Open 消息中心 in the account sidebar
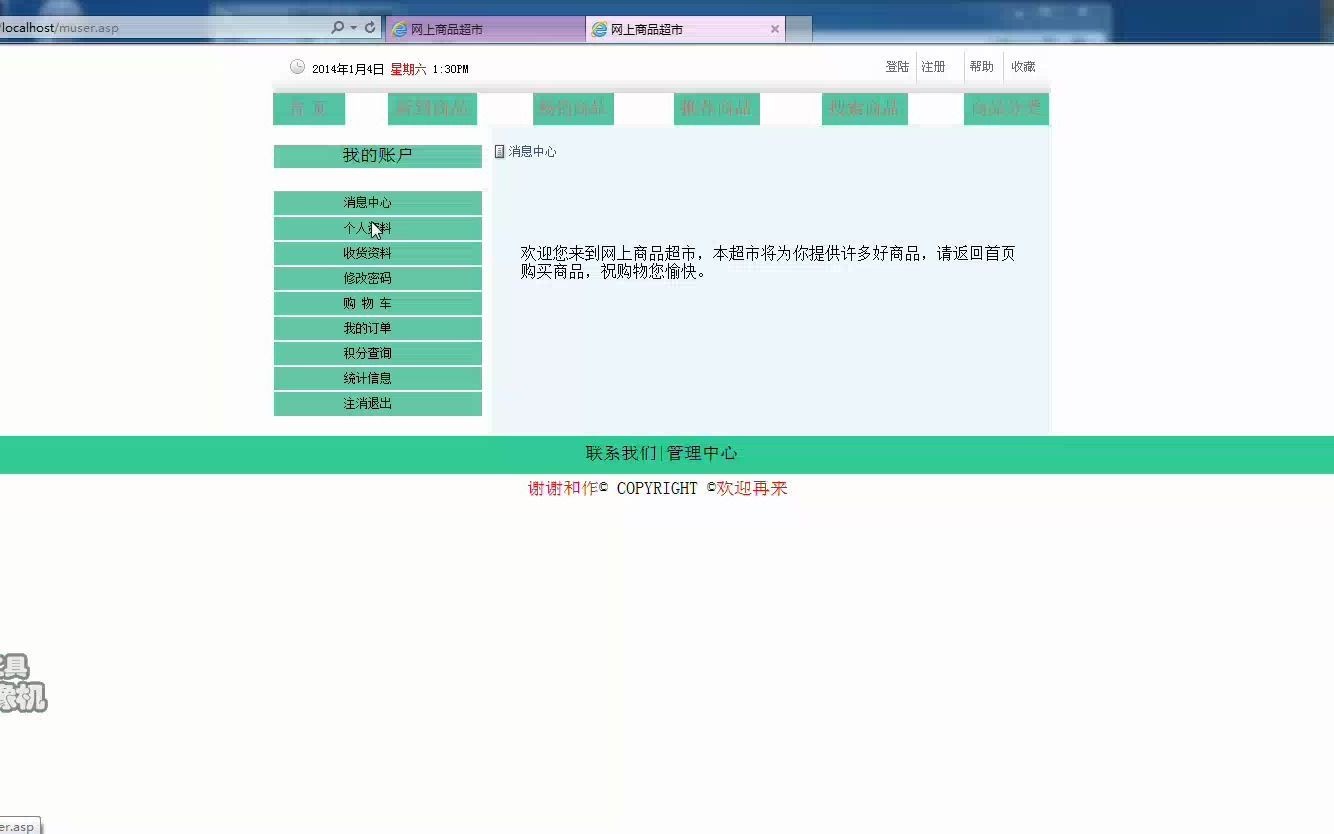Image resolution: width=1334 pixels, height=834 pixels. (x=378, y=203)
